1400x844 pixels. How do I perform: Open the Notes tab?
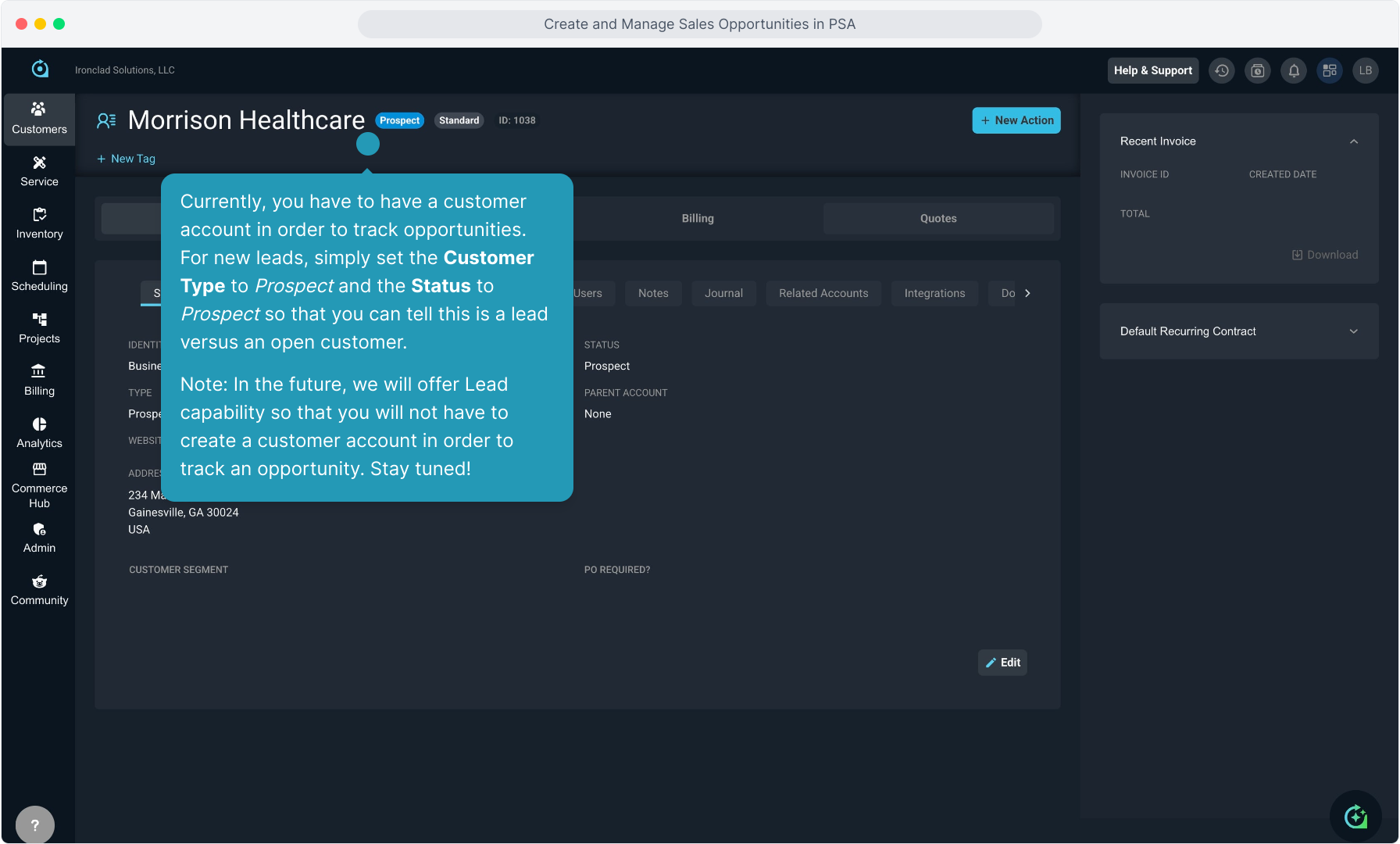653,293
